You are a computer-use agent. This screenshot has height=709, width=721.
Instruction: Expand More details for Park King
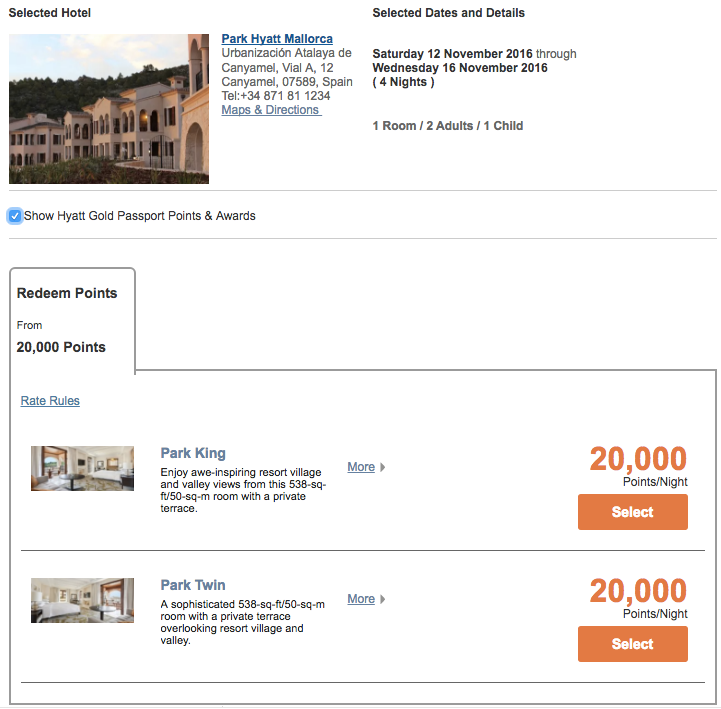pos(361,467)
